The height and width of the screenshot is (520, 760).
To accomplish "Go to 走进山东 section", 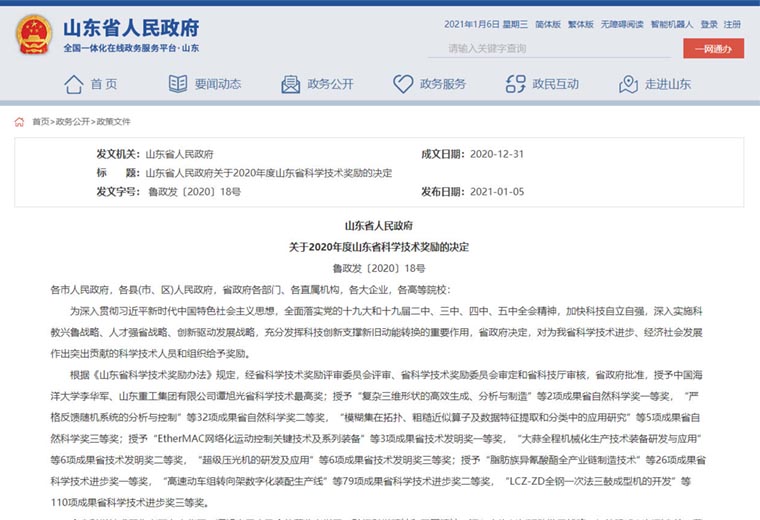I will tap(667, 84).
